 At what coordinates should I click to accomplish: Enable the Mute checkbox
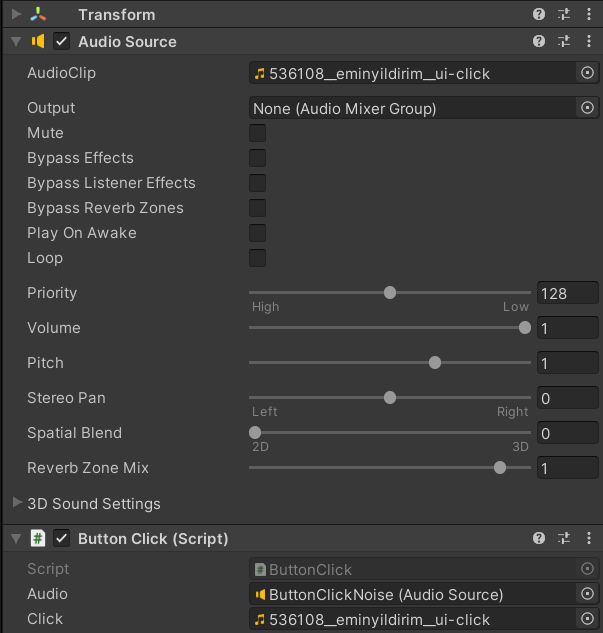(x=257, y=133)
